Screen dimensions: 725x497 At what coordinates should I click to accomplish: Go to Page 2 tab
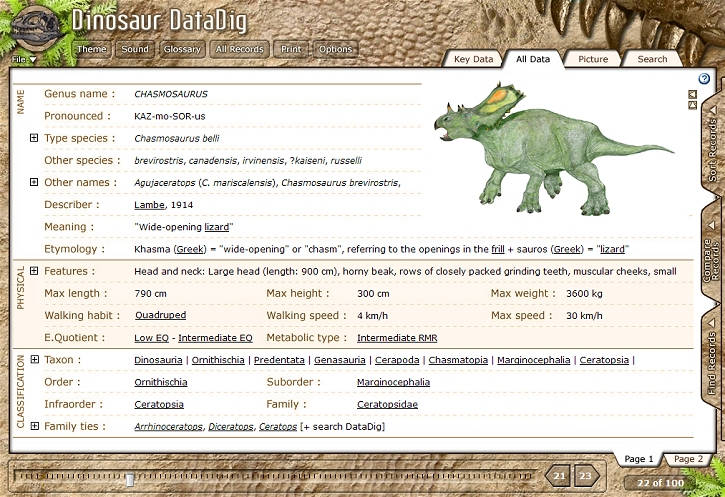(x=688, y=459)
